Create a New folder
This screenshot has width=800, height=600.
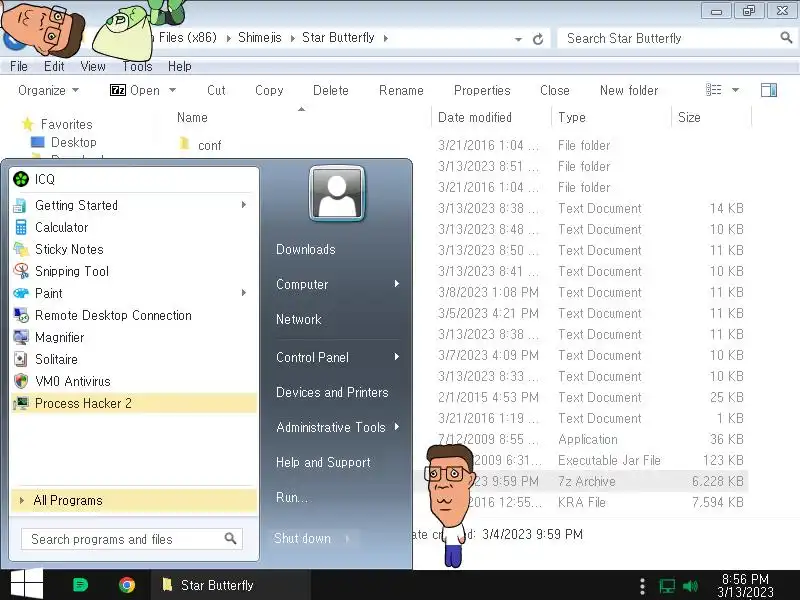pyautogui.click(x=629, y=90)
